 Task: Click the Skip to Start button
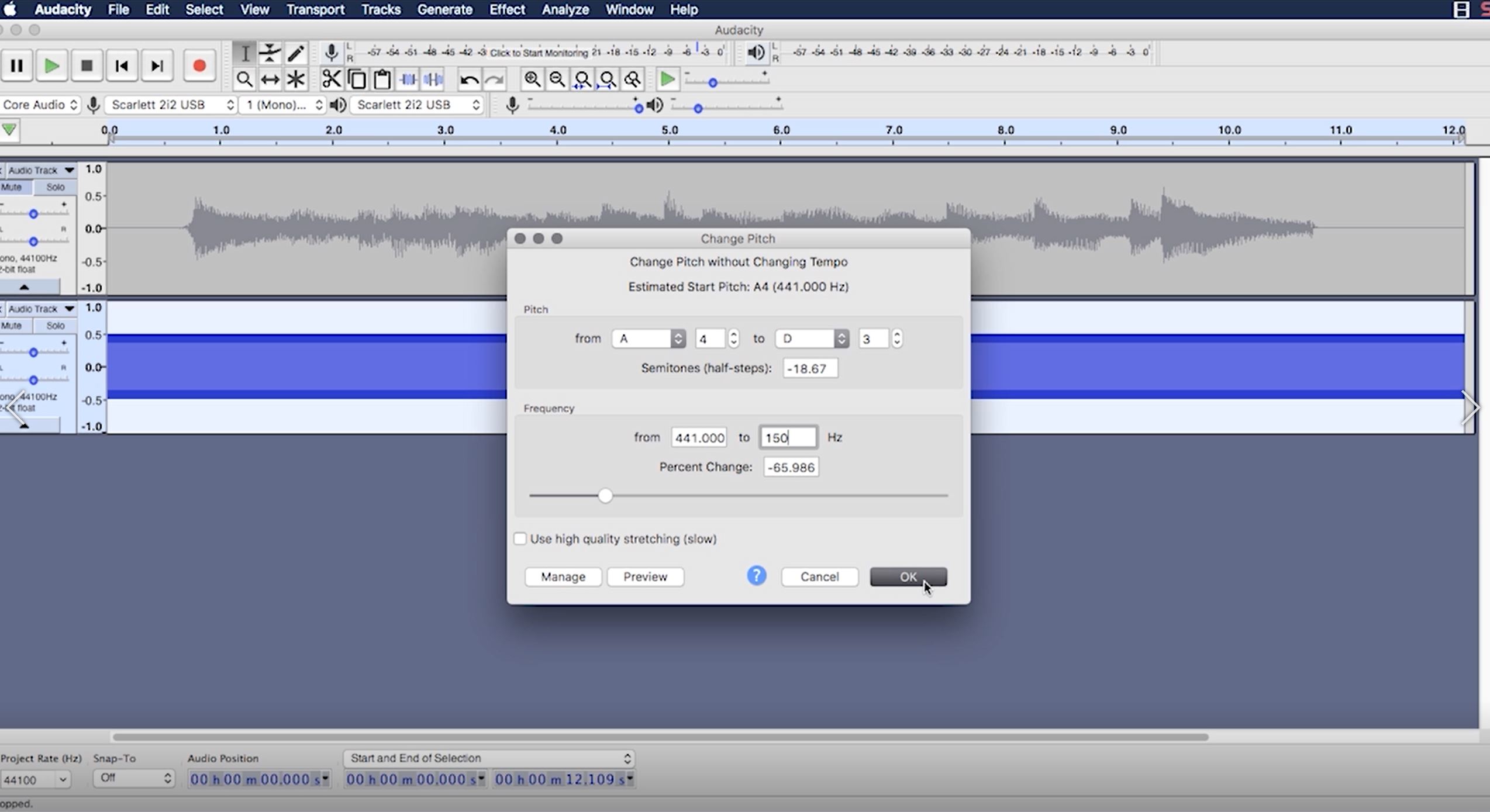(122, 65)
